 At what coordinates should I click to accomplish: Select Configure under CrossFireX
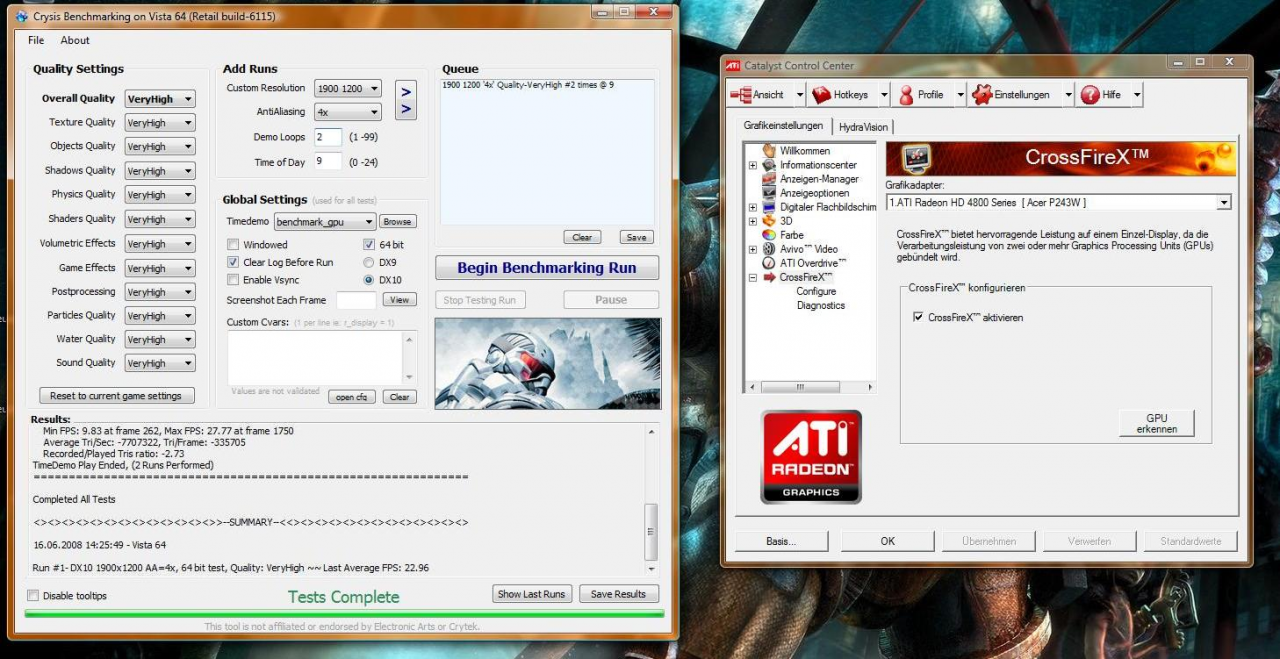[816, 291]
